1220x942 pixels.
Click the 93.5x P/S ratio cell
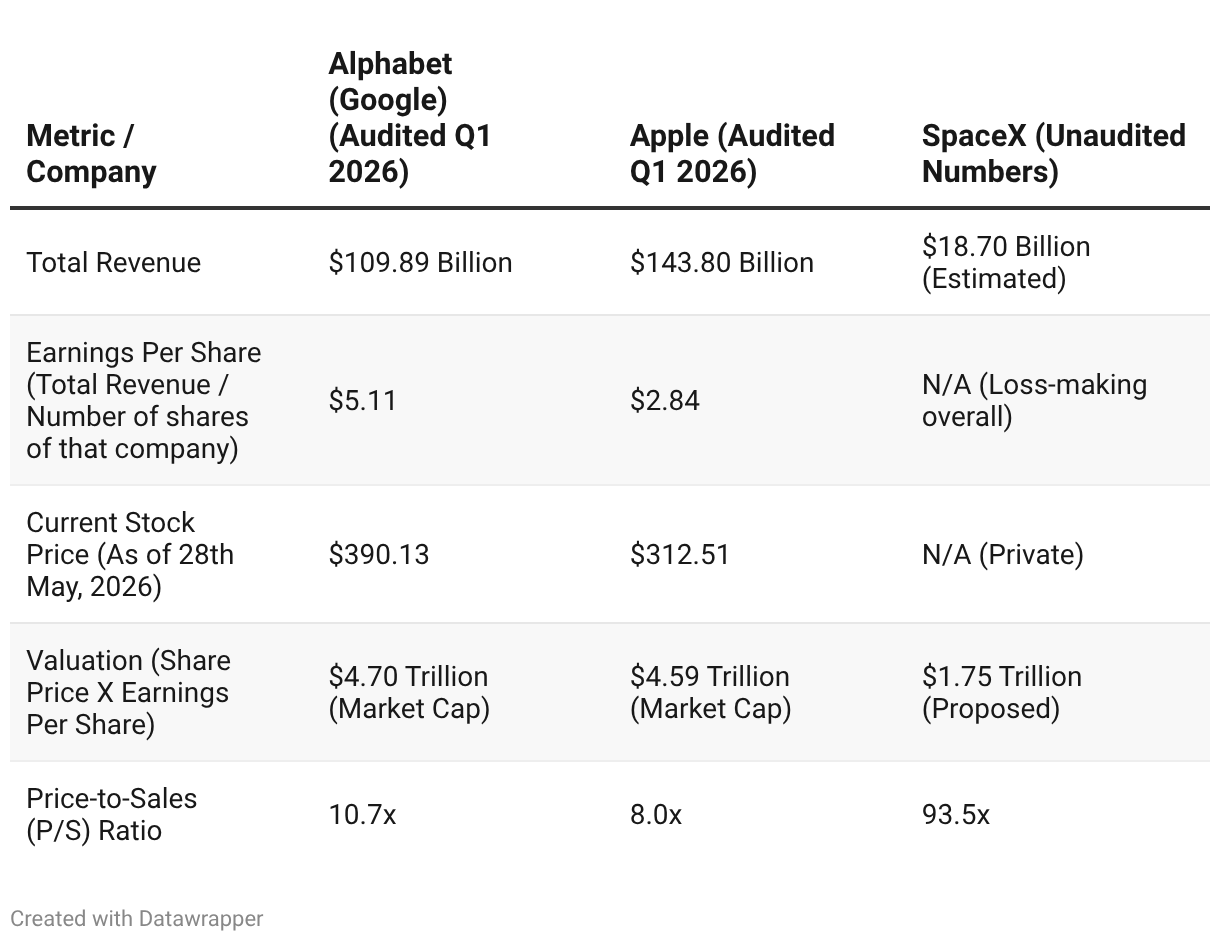click(x=956, y=814)
